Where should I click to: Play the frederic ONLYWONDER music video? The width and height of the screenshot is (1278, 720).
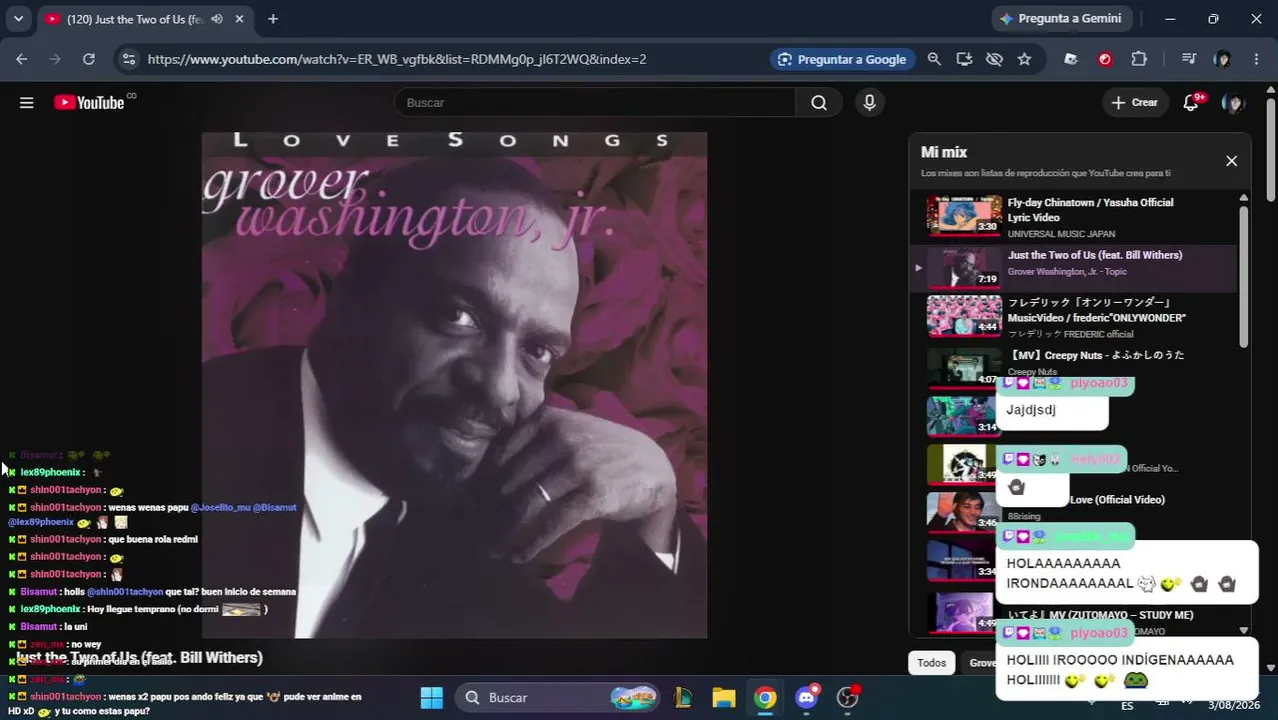coord(1074,316)
